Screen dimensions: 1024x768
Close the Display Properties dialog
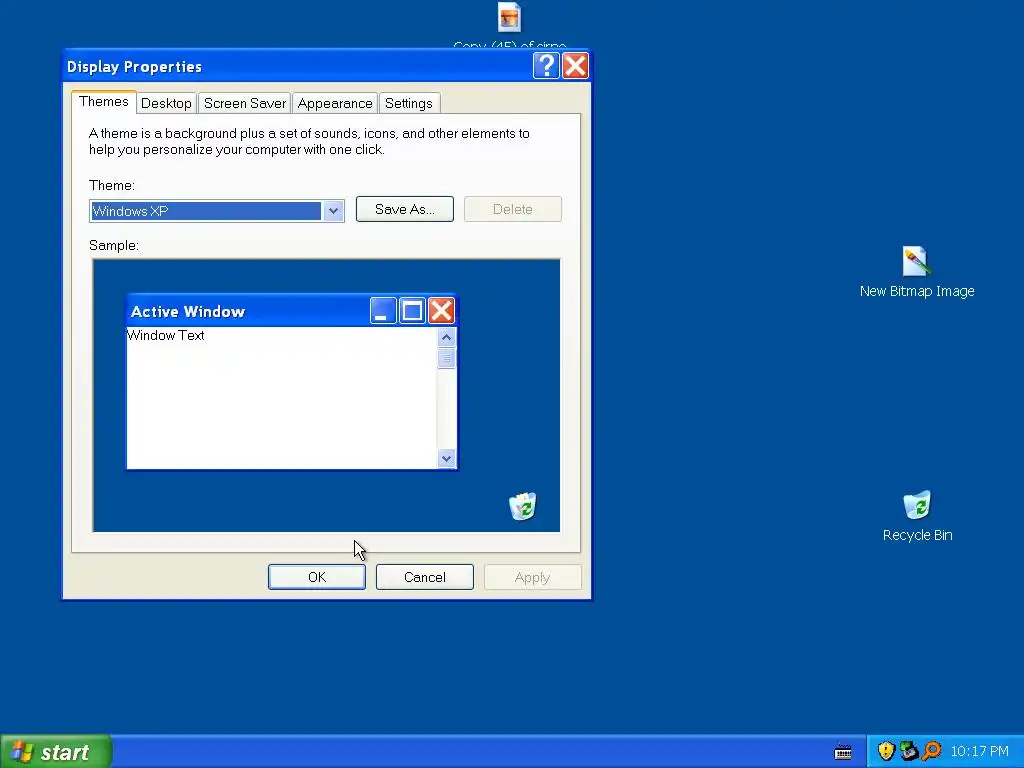point(575,66)
